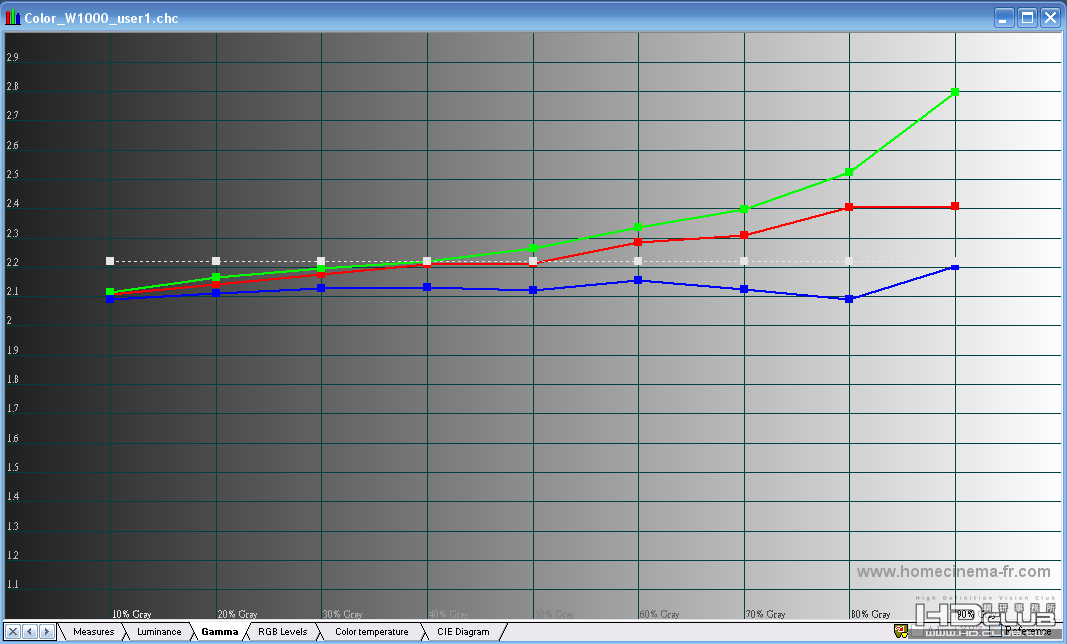Show the CIE Diagram tab

click(463, 632)
